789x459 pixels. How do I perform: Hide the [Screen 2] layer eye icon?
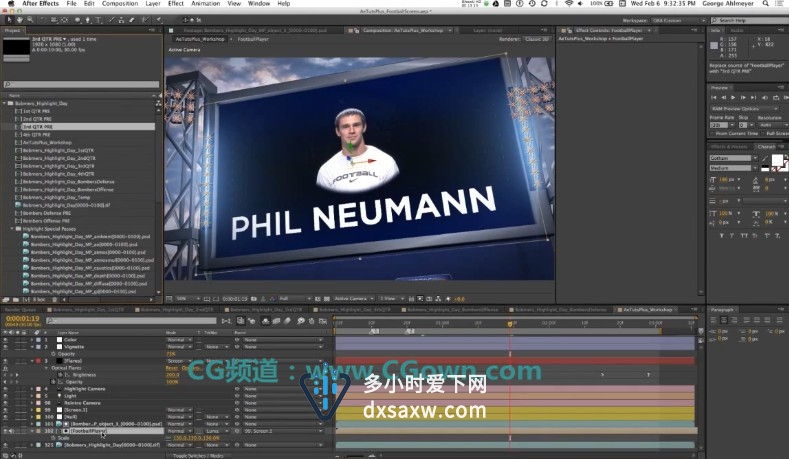6,410
